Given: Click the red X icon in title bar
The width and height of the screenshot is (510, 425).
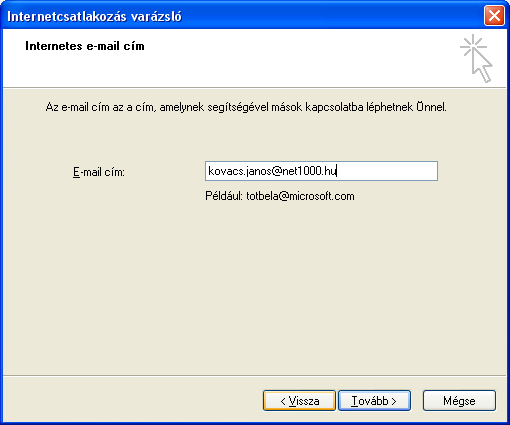Looking at the screenshot, I should pos(494,15).
